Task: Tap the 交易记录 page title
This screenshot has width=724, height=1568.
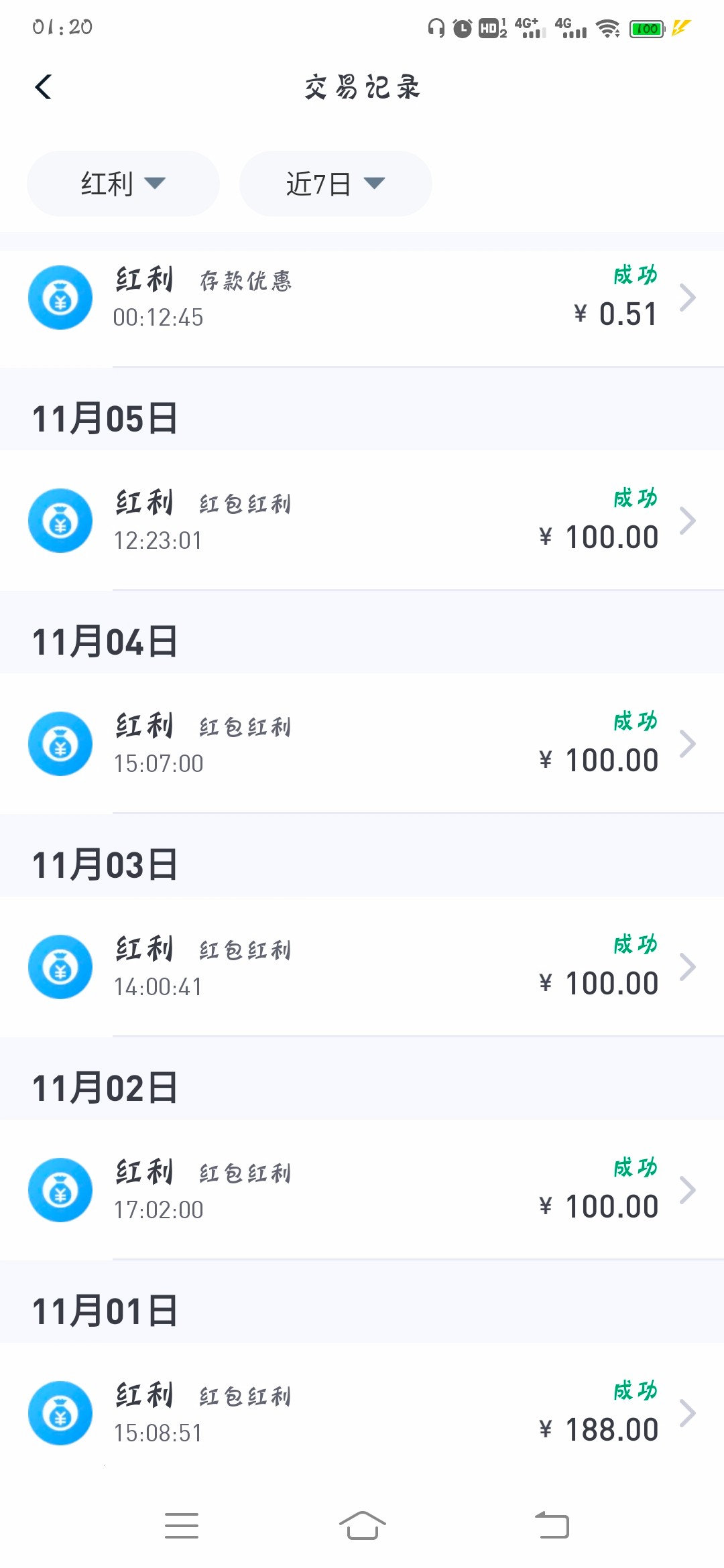Action: tap(362, 87)
